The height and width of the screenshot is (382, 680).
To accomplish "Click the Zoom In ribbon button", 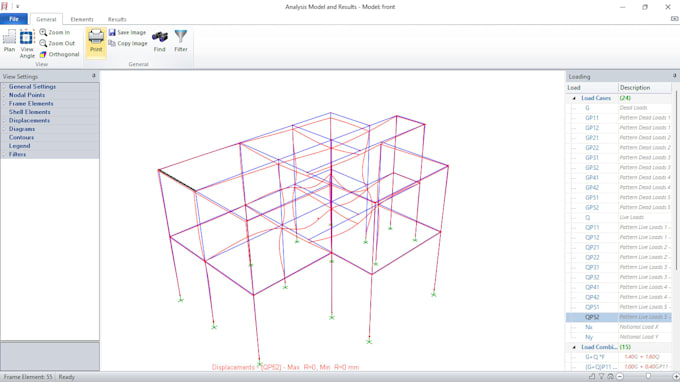I will pyautogui.click(x=55, y=33).
